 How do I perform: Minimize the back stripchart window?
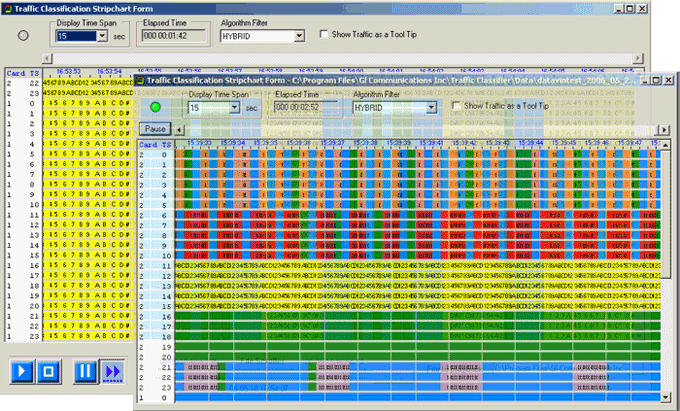pos(620,8)
